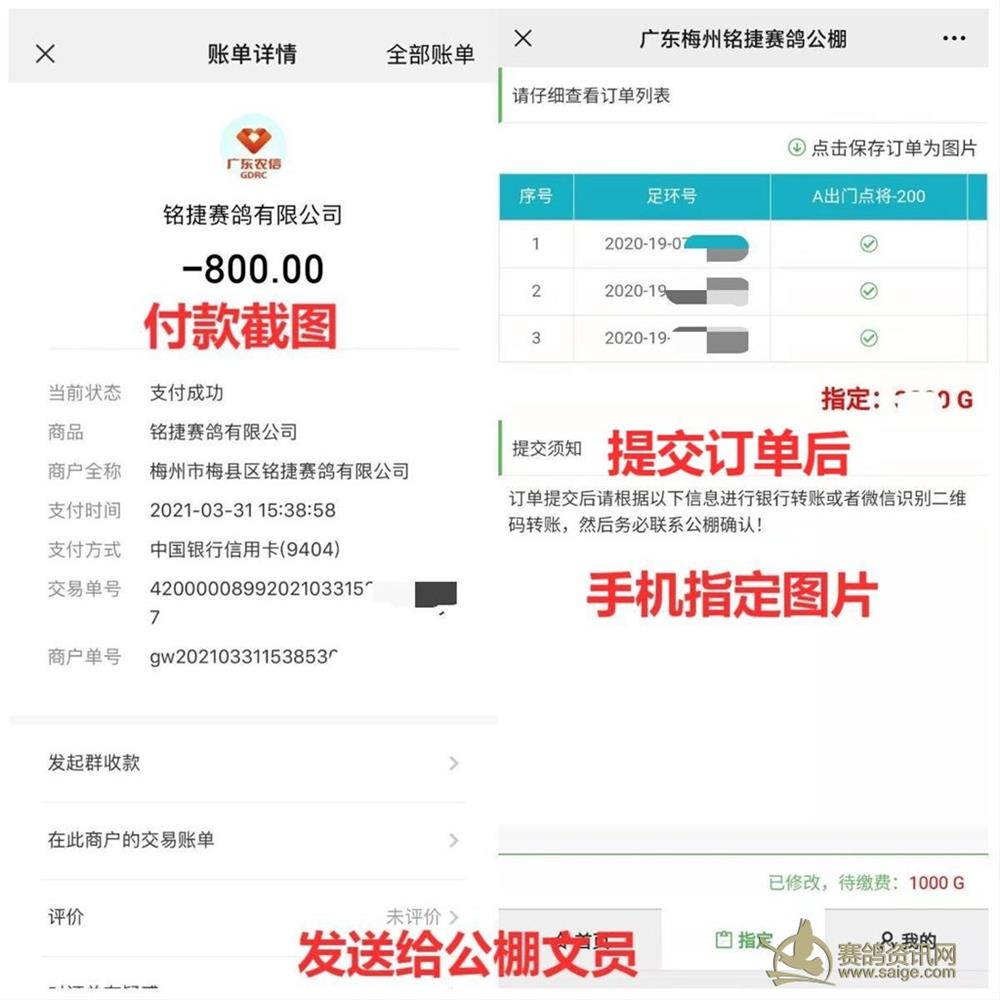The height and width of the screenshot is (1000, 1000).
Task: Expand the 发起群收款 row chevron
Action: click(453, 763)
